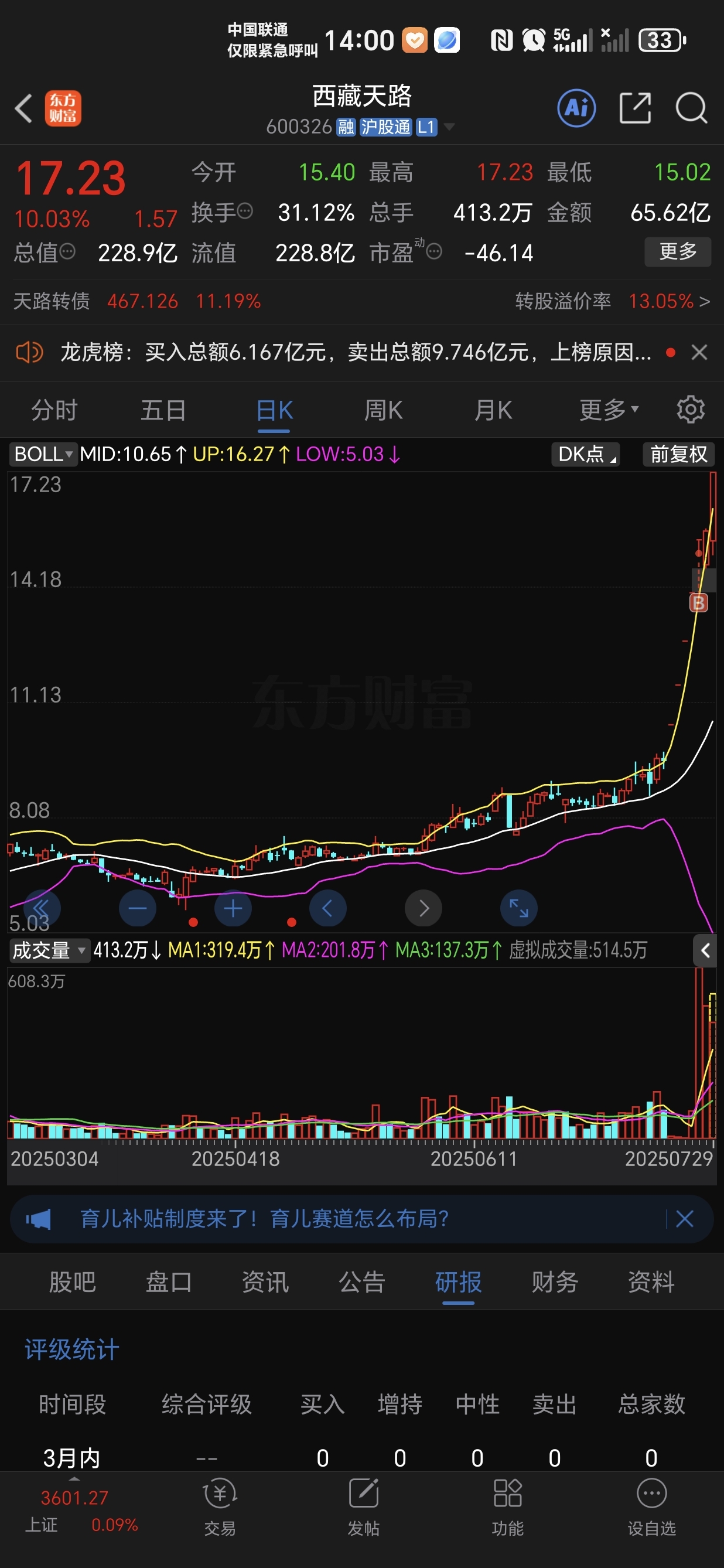
Task: Expand 更多 quote details button
Action: pyautogui.click(x=678, y=251)
